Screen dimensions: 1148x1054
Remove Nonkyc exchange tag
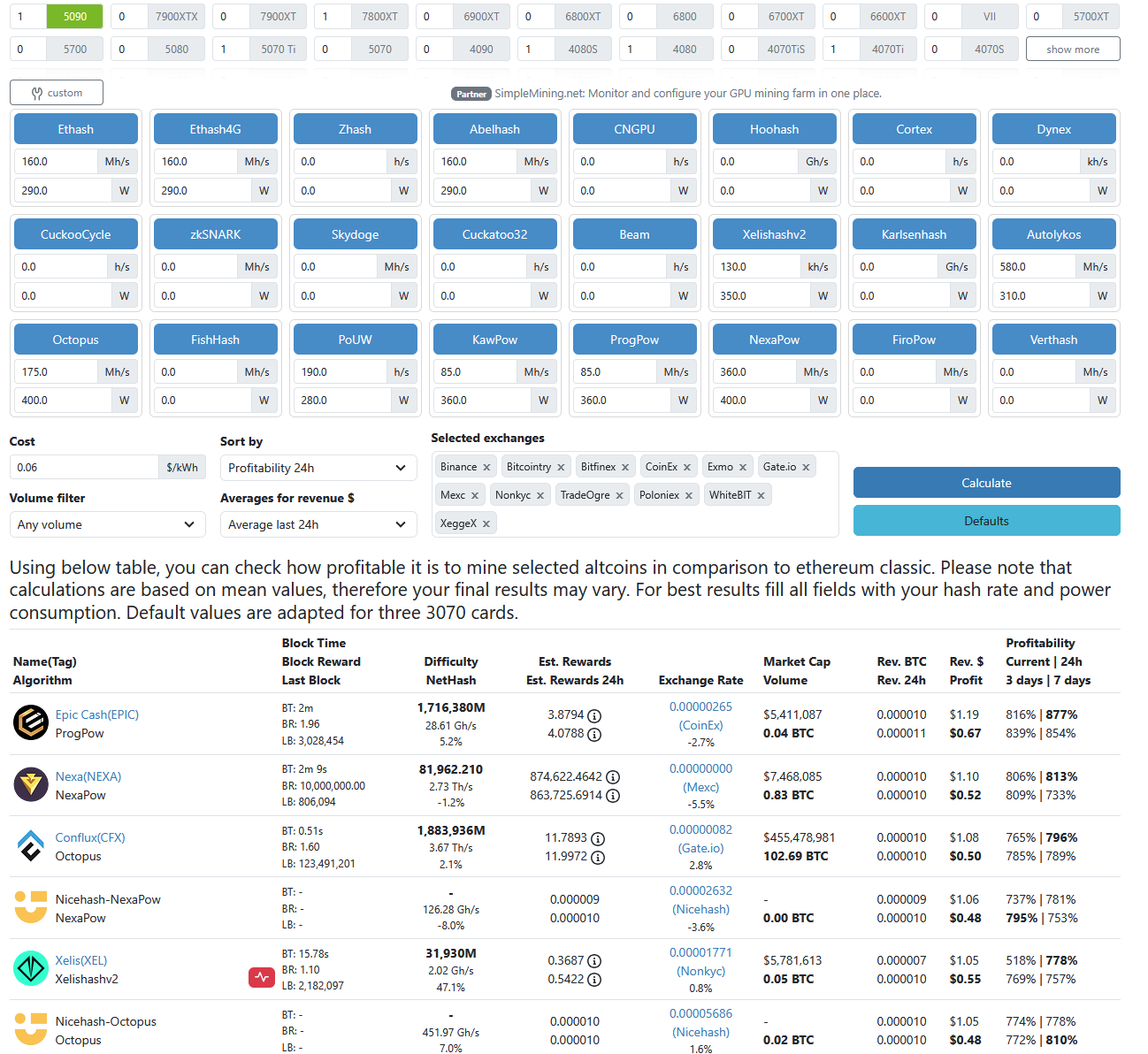[540, 496]
